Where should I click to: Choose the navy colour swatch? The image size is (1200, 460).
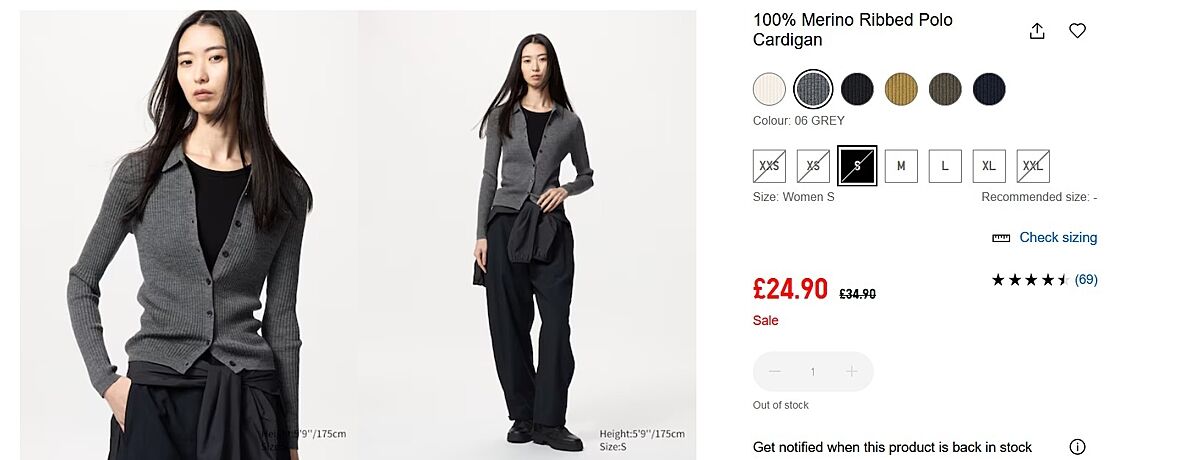[989, 89]
